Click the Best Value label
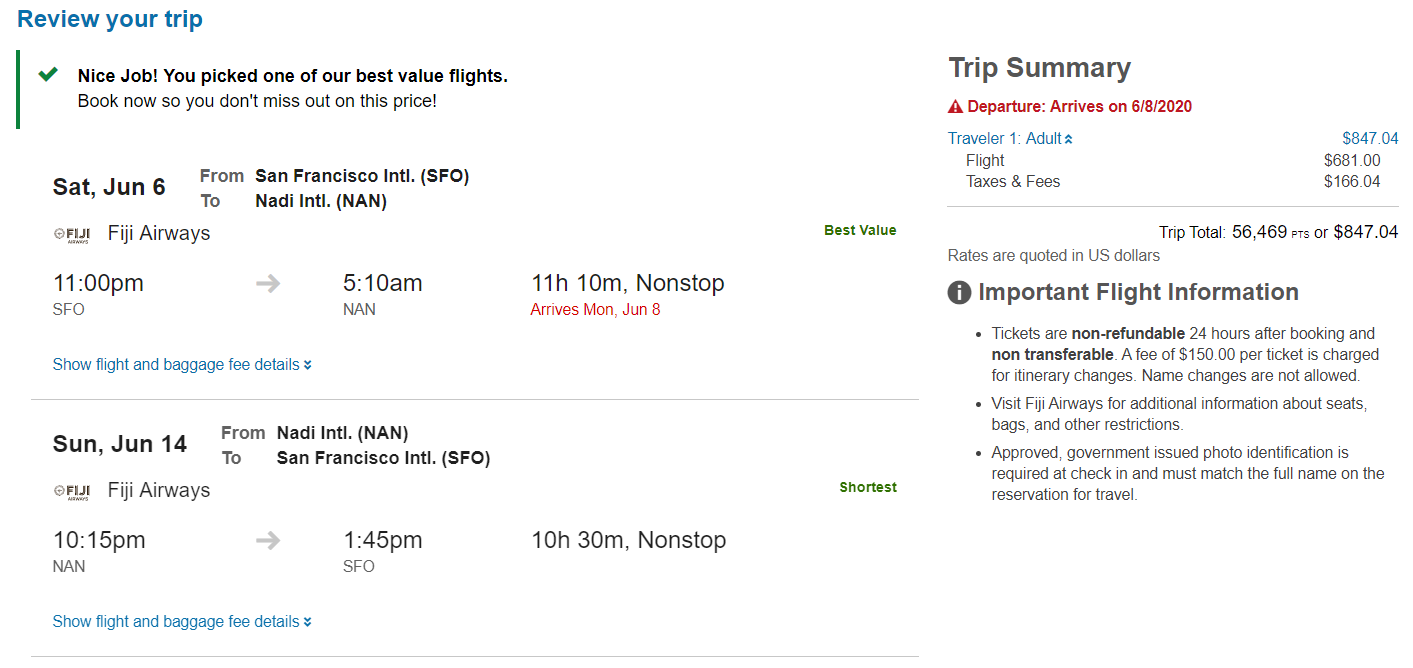The height and width of the screenshot is (668, 1413). coord(860,231)
